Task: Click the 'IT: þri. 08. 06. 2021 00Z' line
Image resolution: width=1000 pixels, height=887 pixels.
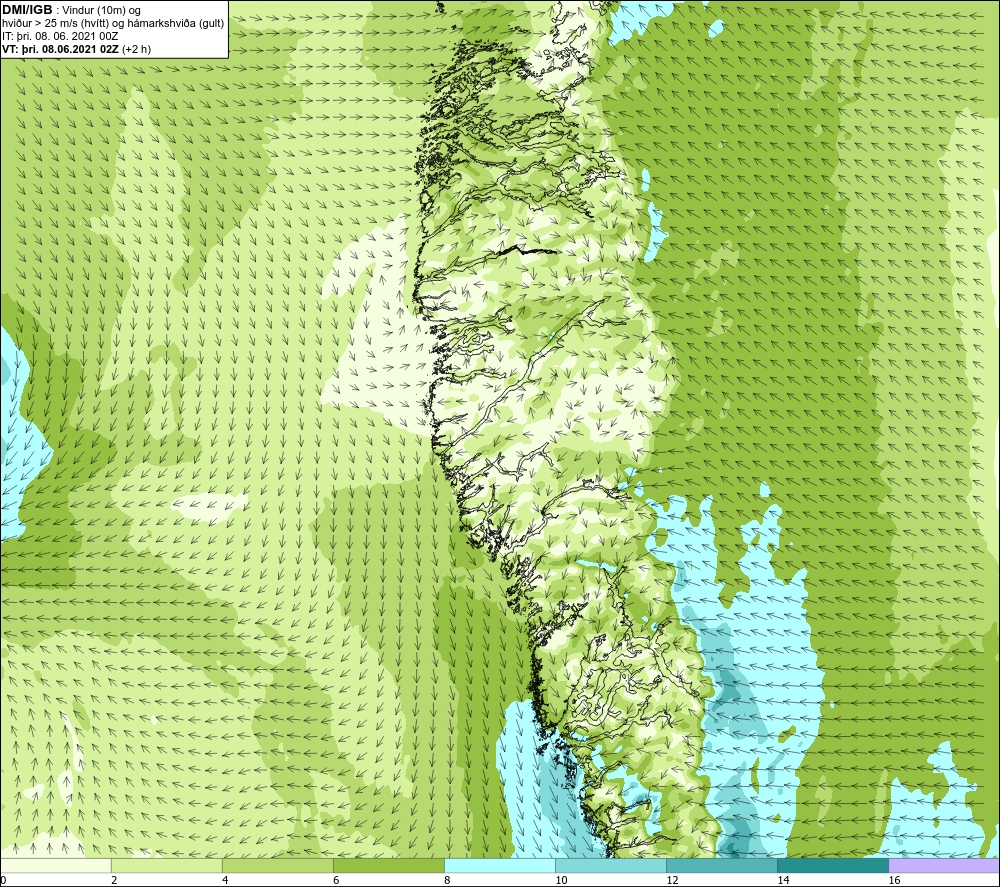Action: (x=60, y=36)
